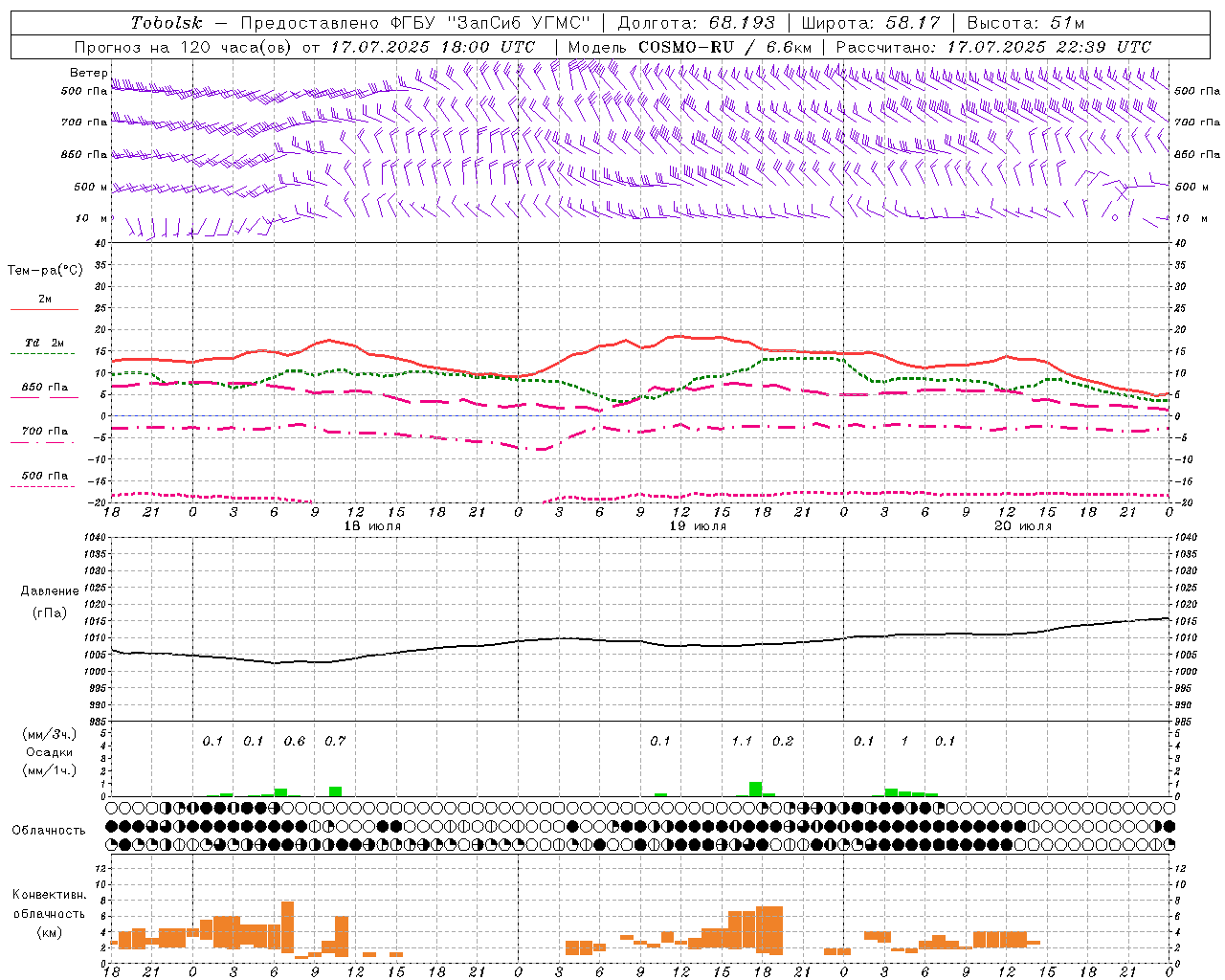Click 'Рассчитано: 17.07.2025 22:39 UTC' text
Screen dimensions: 1225x980
coord(993,47)
